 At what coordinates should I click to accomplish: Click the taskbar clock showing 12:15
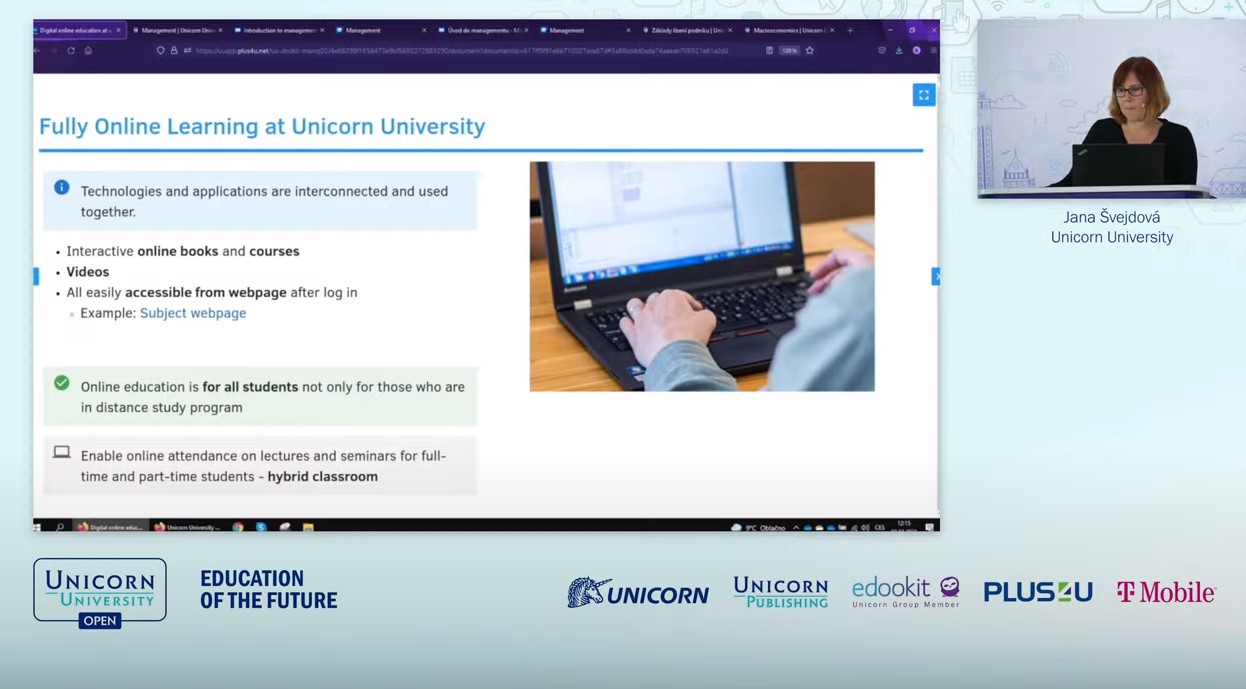pyautogui.click(x=905, y=526)
